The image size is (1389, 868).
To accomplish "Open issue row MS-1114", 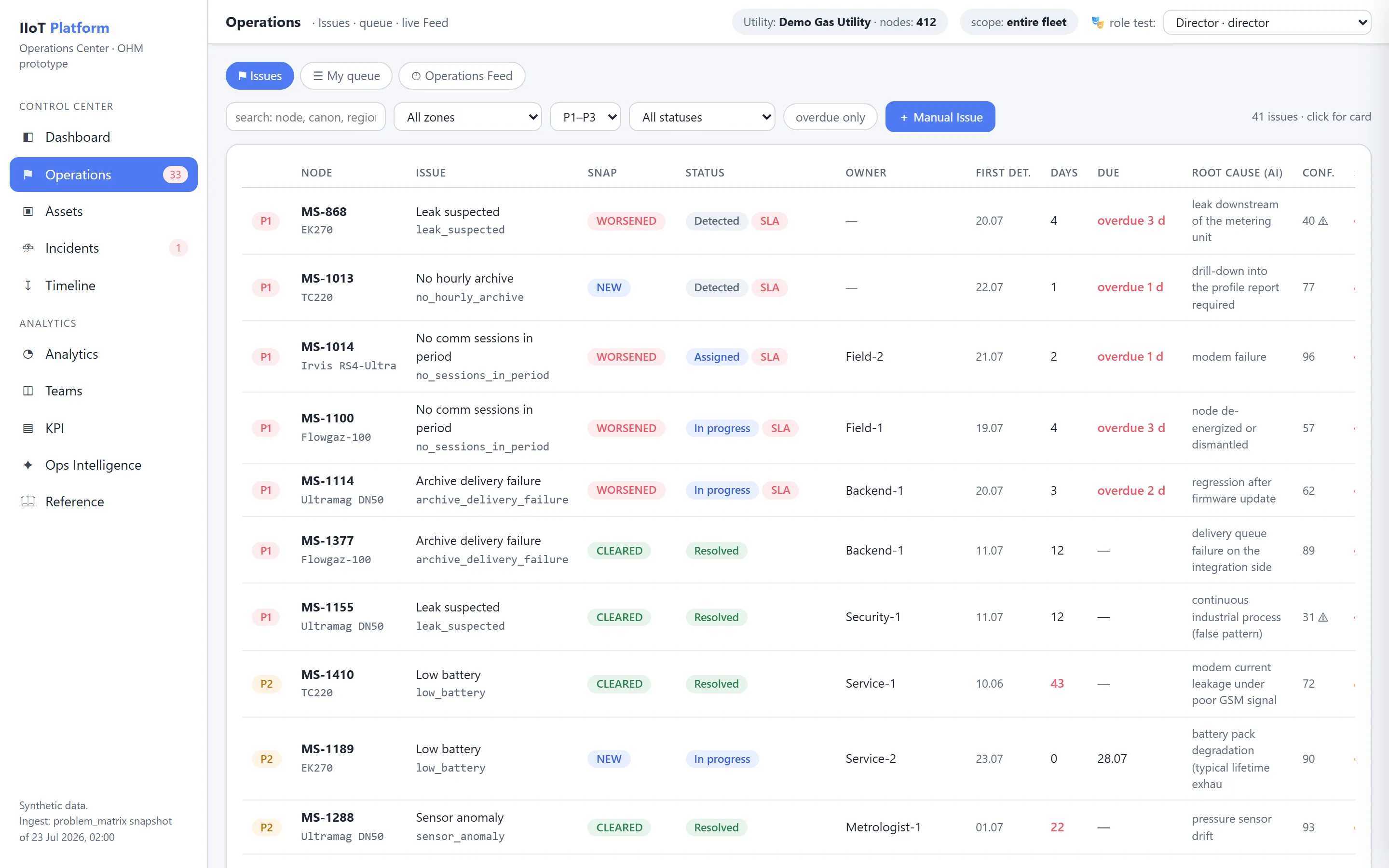I will click(798, 490).
